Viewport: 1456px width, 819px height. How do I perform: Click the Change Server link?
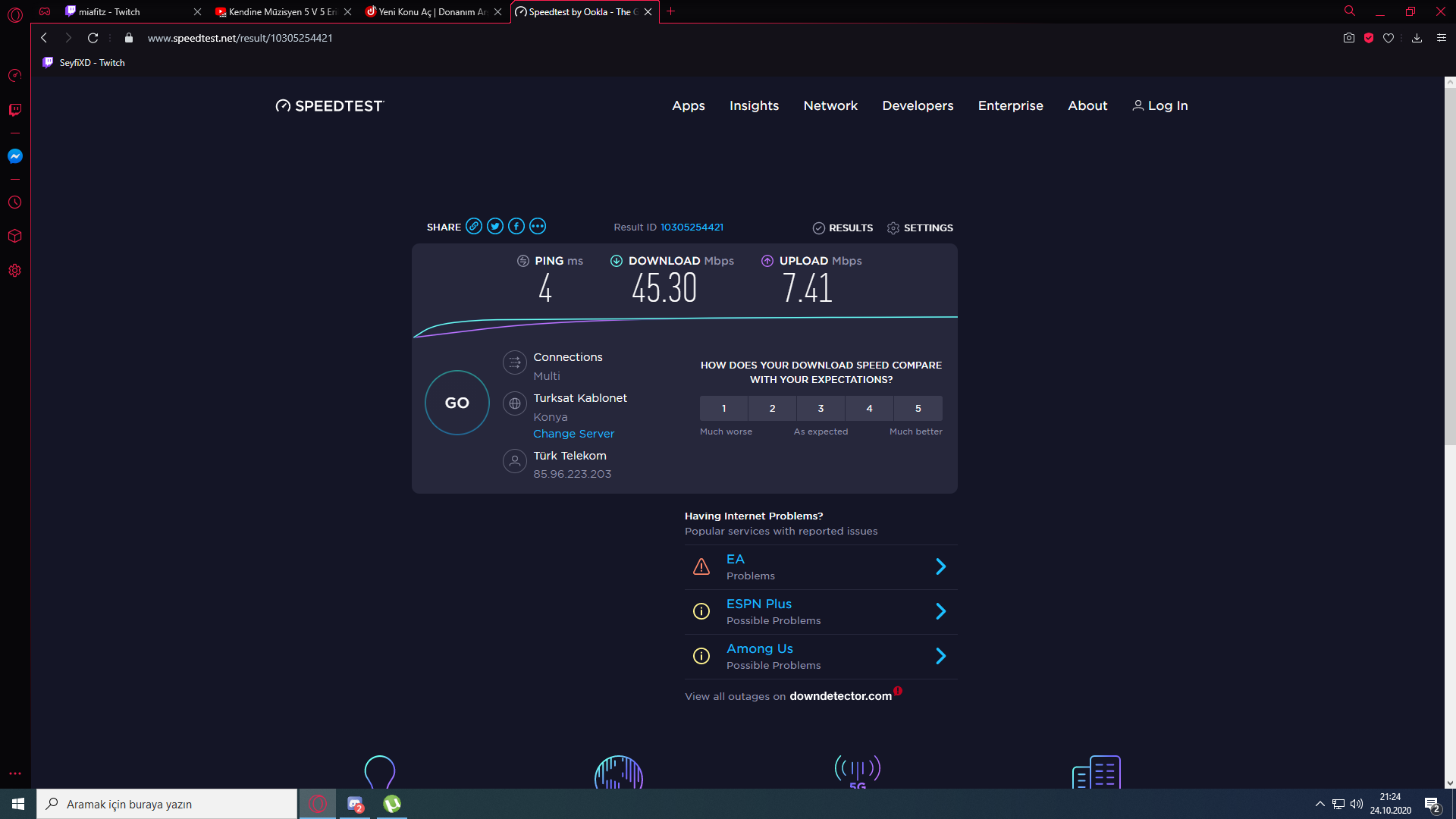point(573,434)
